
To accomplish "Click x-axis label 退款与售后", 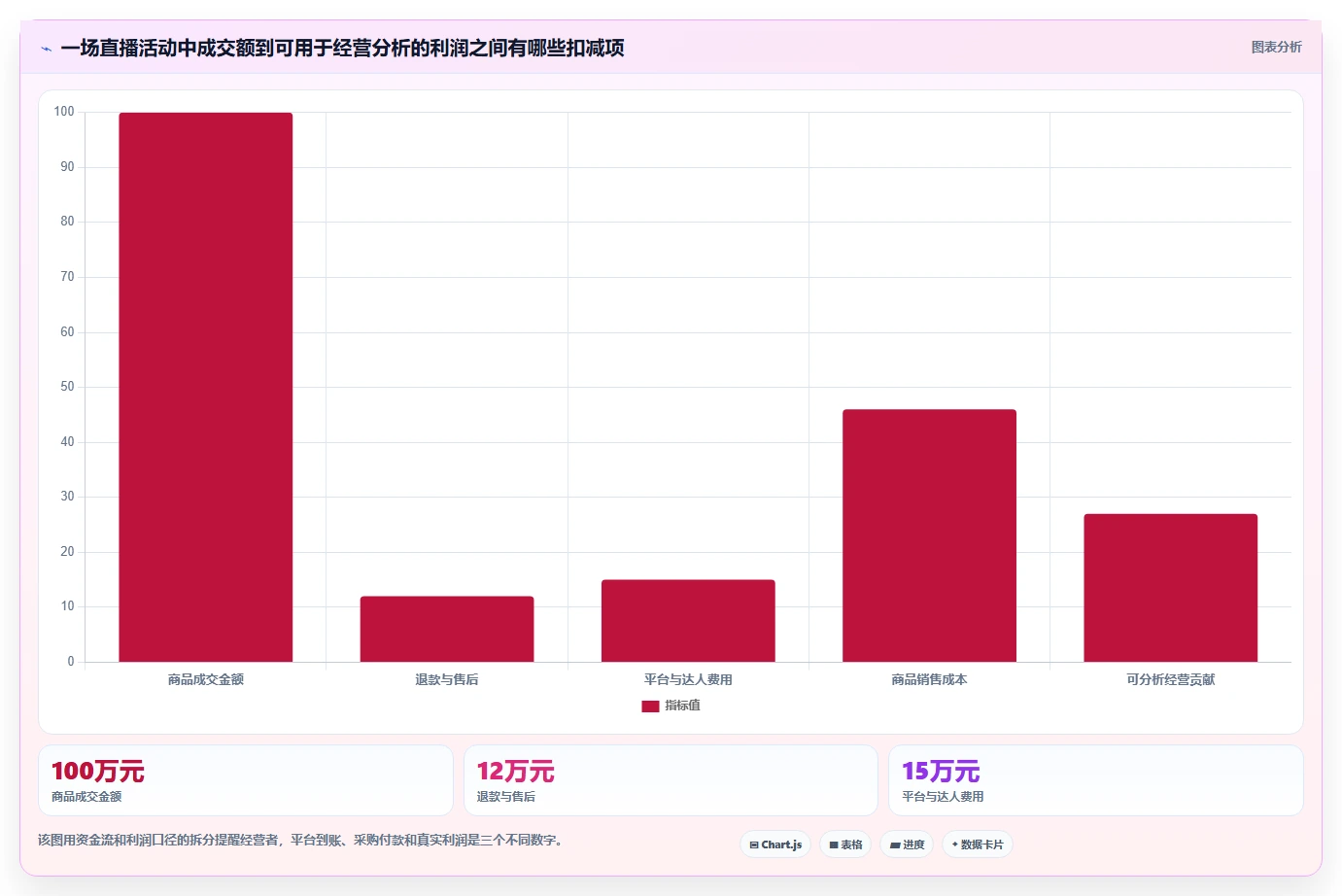I will coord(447,679).
